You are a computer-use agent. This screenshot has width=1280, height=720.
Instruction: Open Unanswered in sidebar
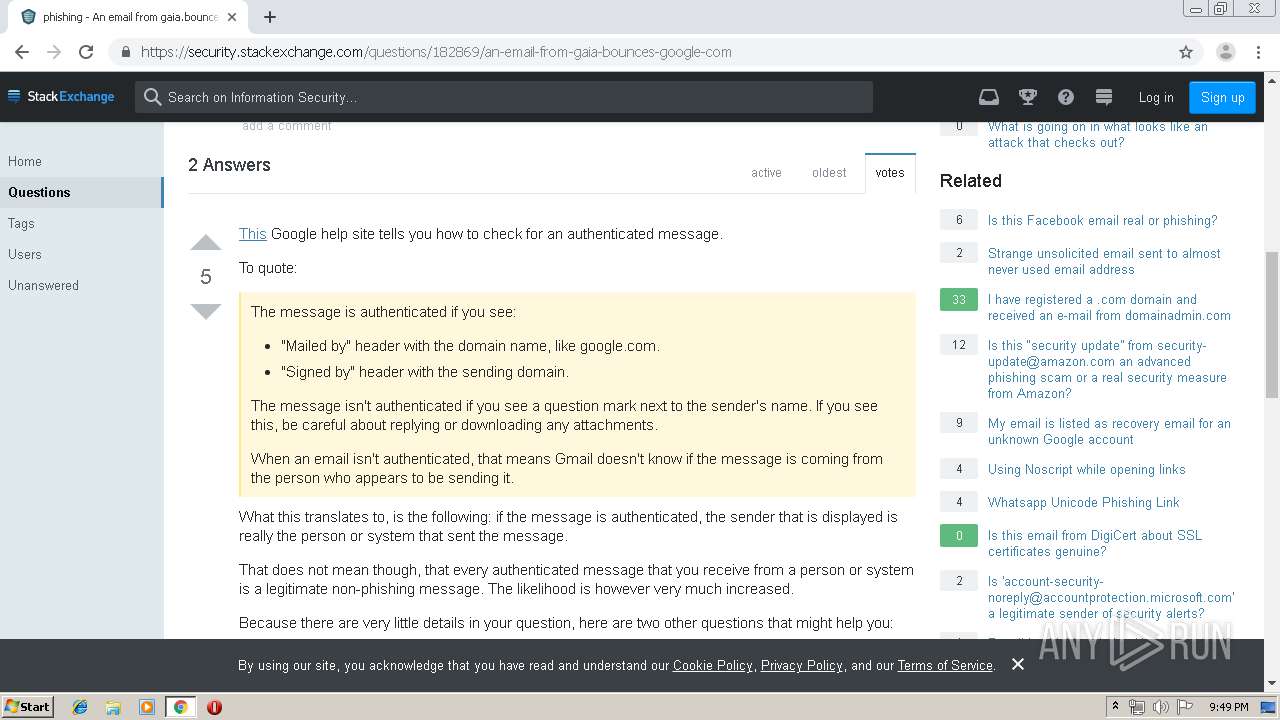(43, 285)
